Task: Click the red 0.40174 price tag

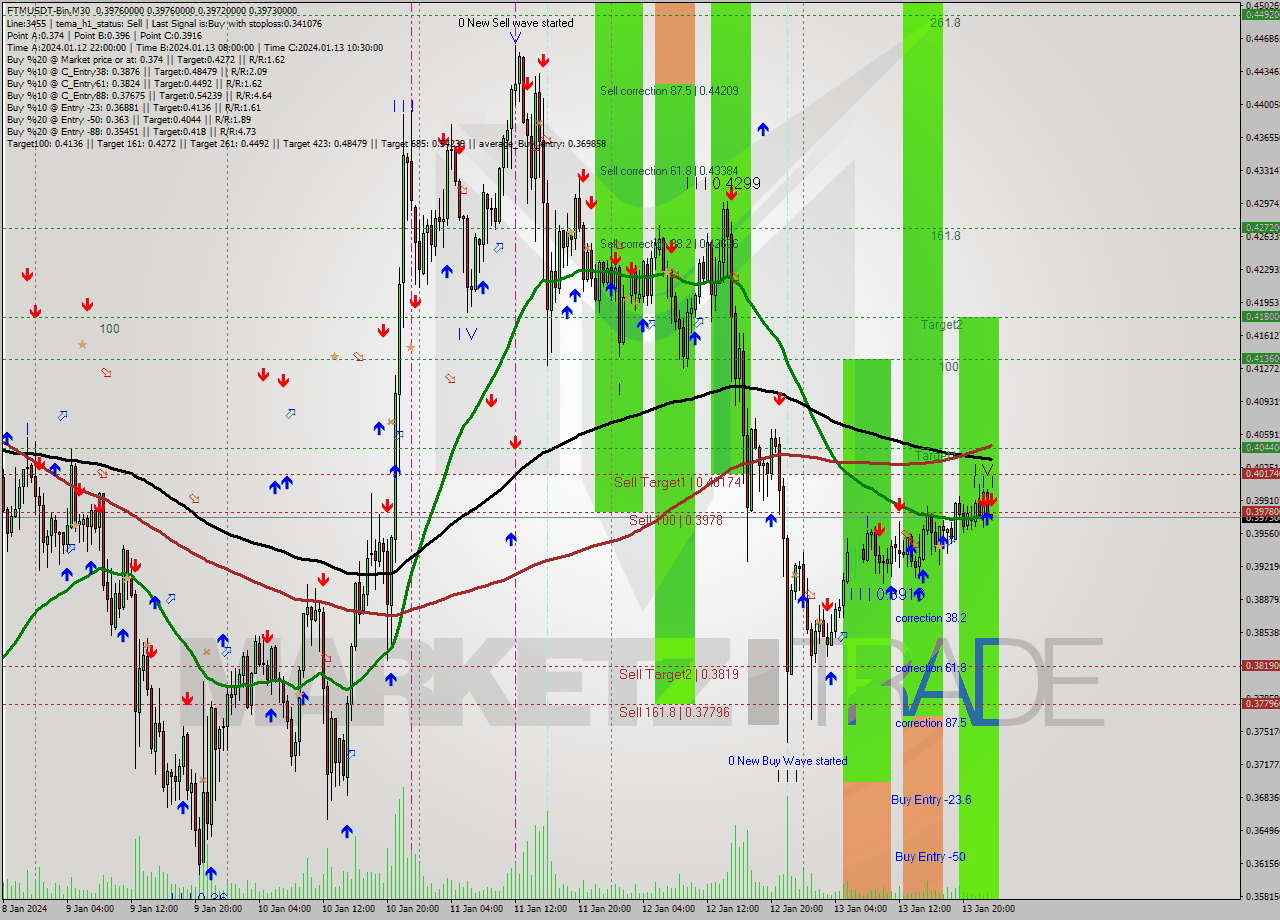Action: tap(1260, 473)
